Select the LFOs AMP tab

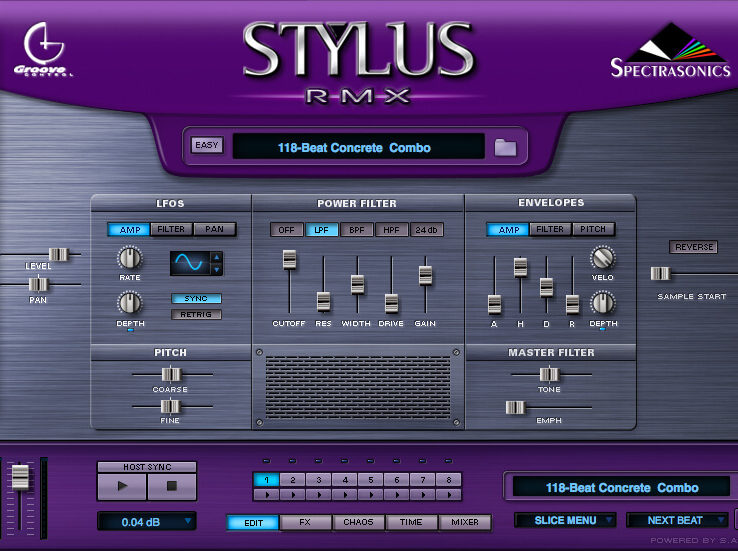pos(129,230)
